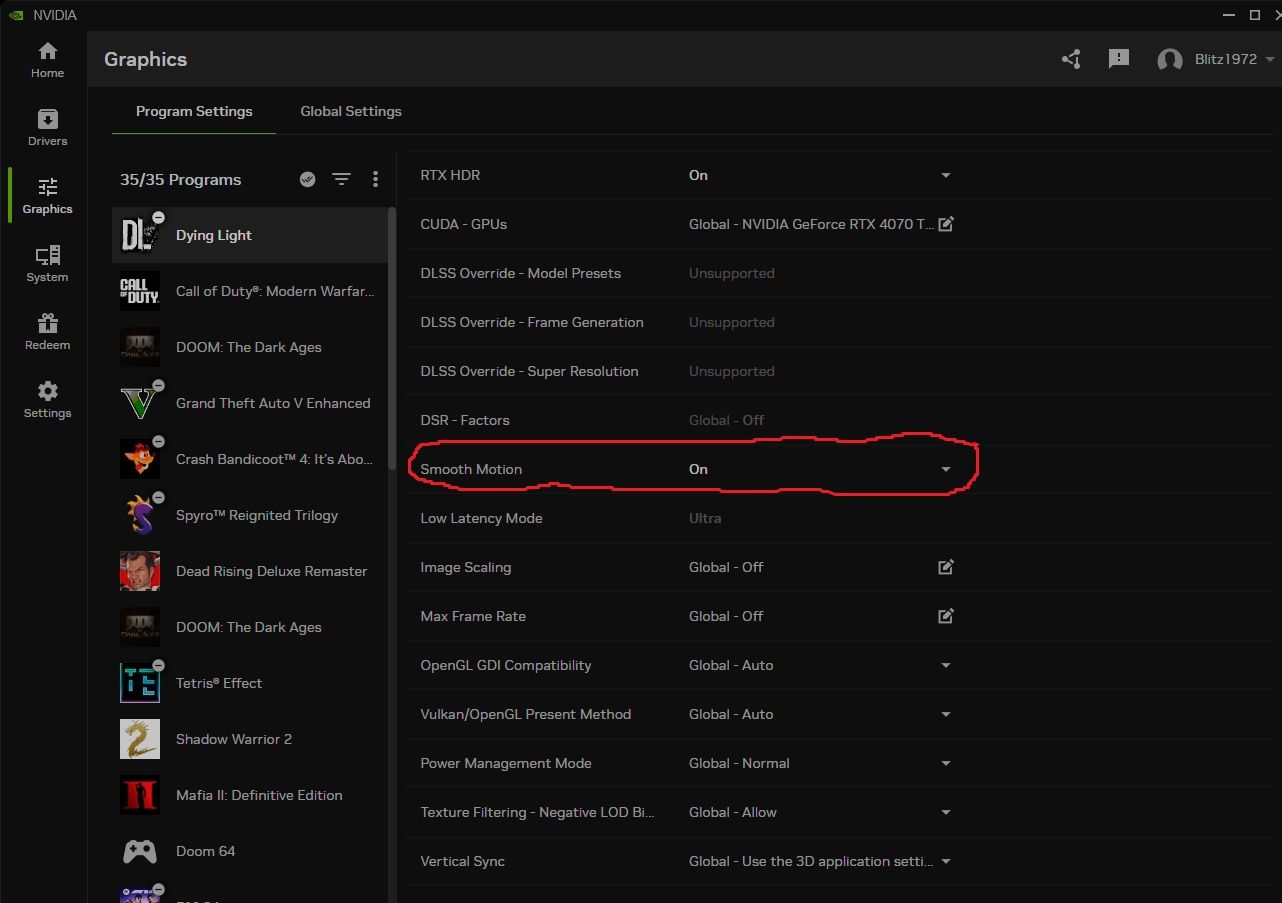
Task: Open the filter icon for programs list
Action: coord(342,179)
